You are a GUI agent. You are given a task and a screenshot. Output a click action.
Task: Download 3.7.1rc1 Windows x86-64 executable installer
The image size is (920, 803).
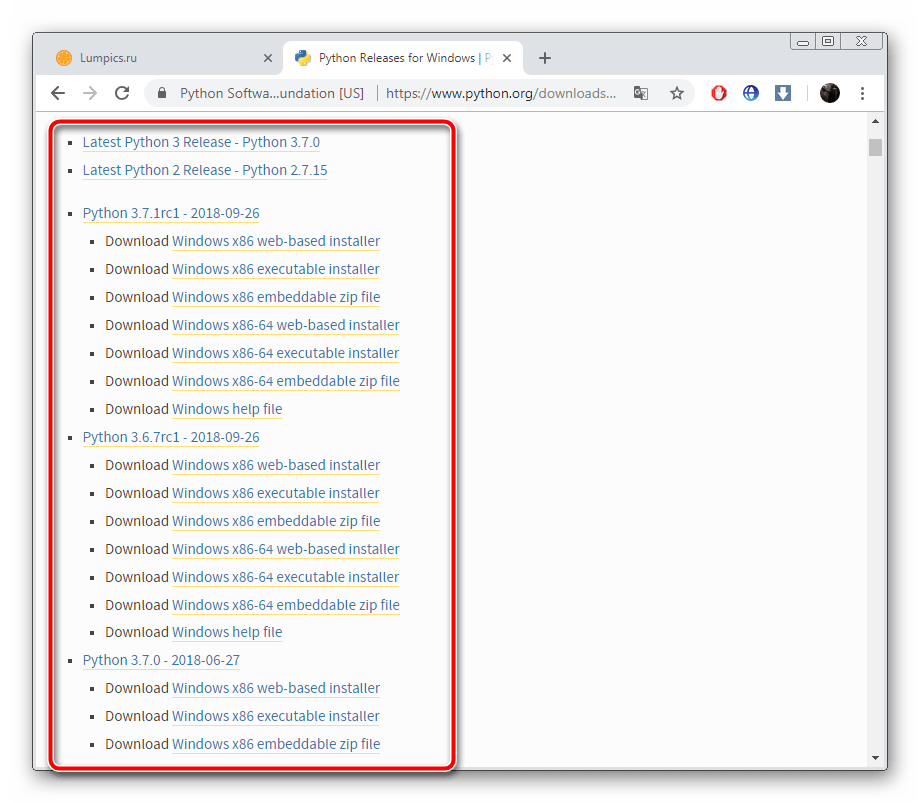pyautogui.click(x=285, y=354)
